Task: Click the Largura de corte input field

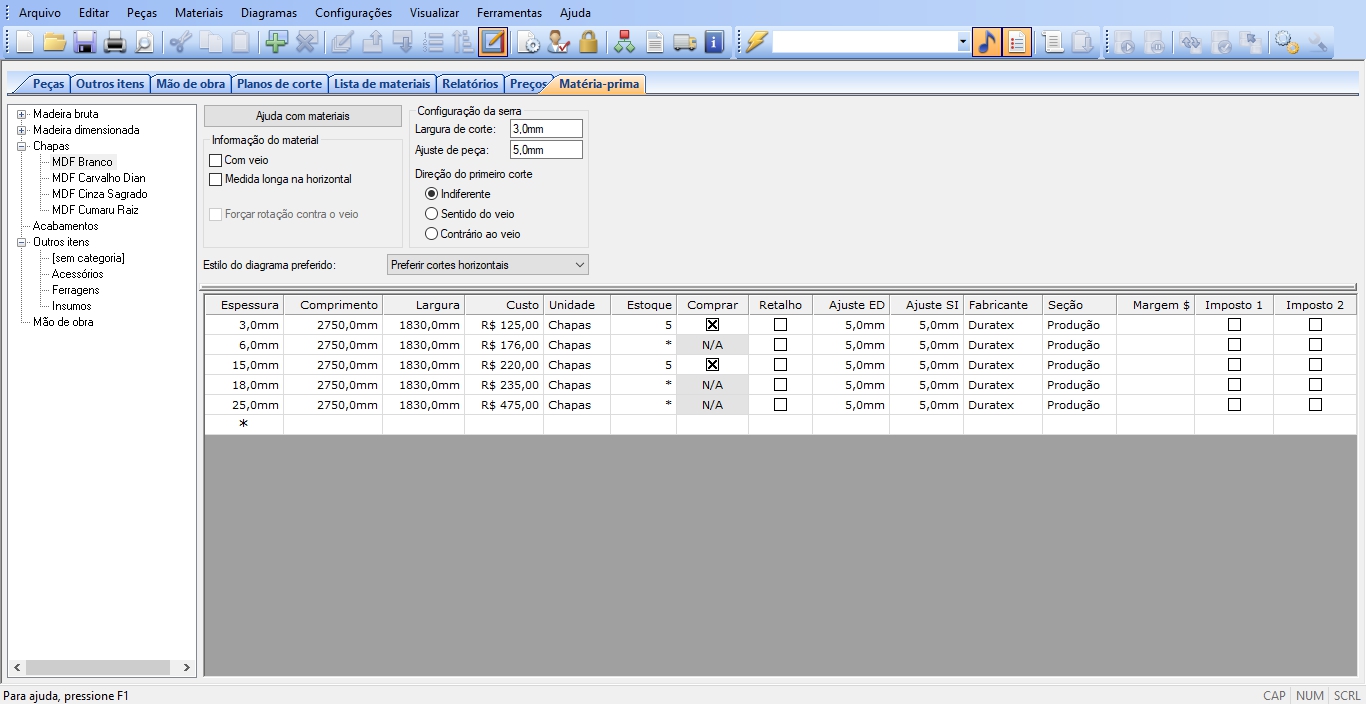Action: pos(545,129)
